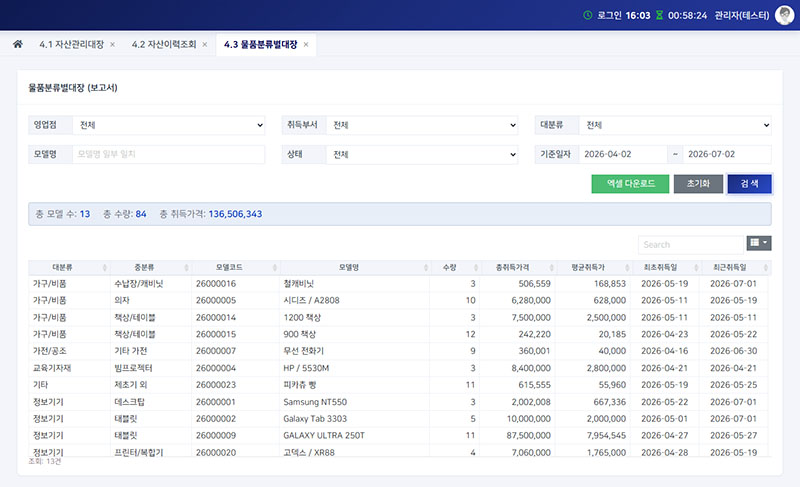Click the 엑셀 다운로드 button
This screenshot has width=800, height=487.
[x=630, y=184]
